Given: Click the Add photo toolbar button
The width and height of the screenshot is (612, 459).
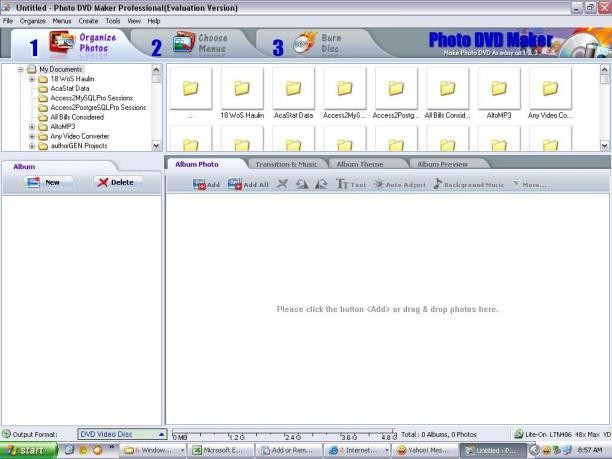Looking at the screenshot, I should pyautogui.click(x=206, y=184).
